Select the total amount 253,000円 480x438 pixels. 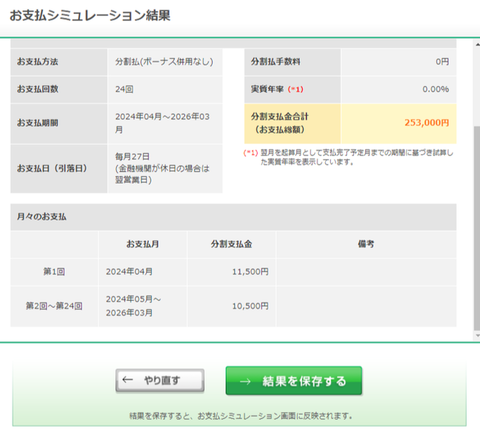[427, 123]
